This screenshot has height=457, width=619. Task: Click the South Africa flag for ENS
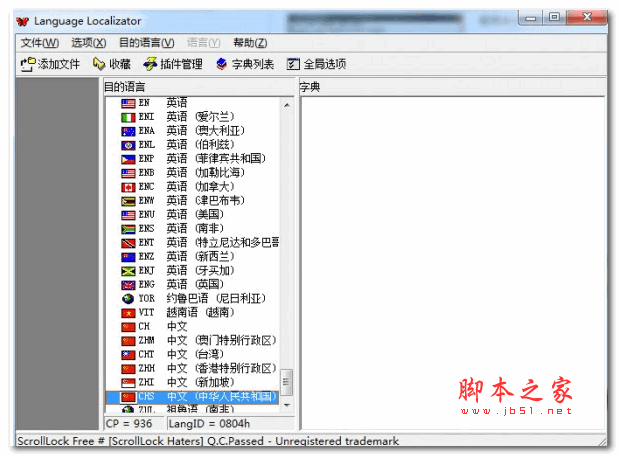pyautogui.click(x=128, y=229)
